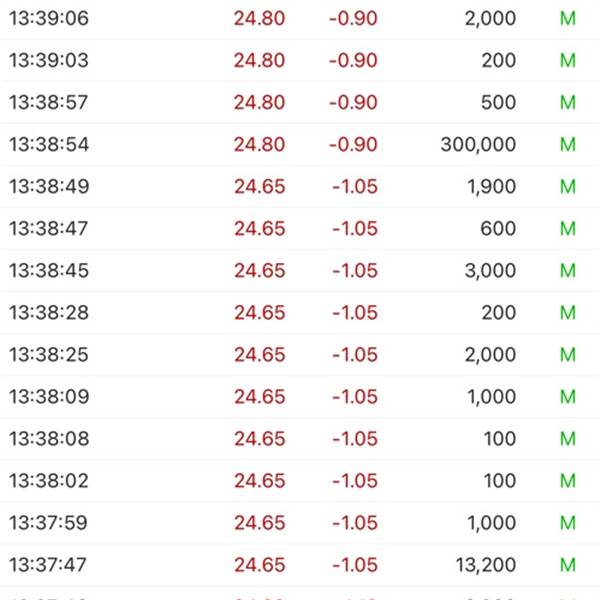Click the M marker for 13:38:08

(x=568, y=439)
